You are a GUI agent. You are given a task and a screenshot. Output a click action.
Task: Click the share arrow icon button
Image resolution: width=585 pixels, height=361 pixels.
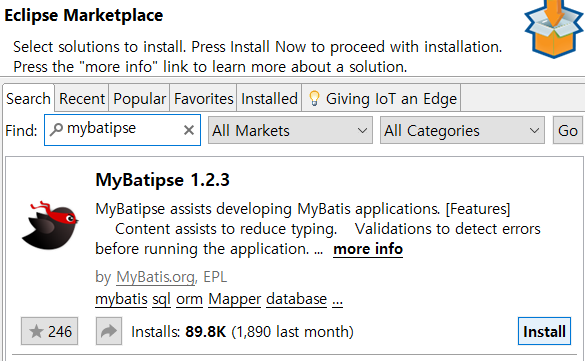click(x=109, y=331)
